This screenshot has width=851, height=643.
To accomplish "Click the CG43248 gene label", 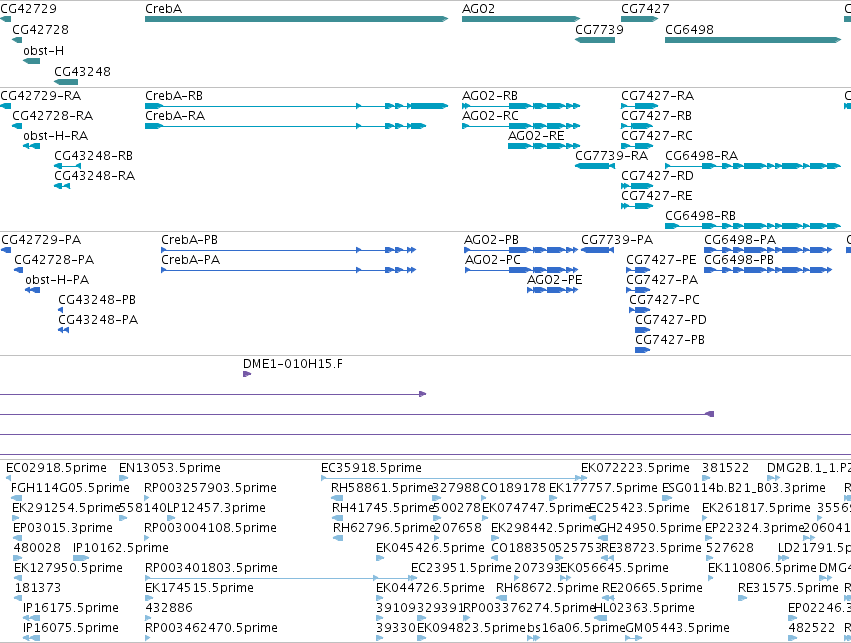I will click(x=82, y=72).
